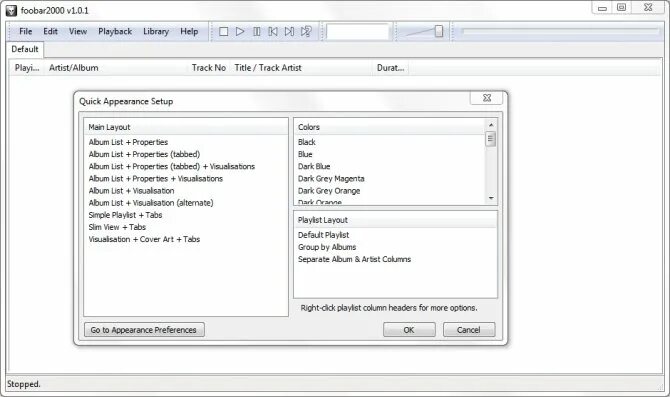Screen dimensions: 670x397
Task: Pick Simple Playlist + Tabs layout
Action: point(125,215)
